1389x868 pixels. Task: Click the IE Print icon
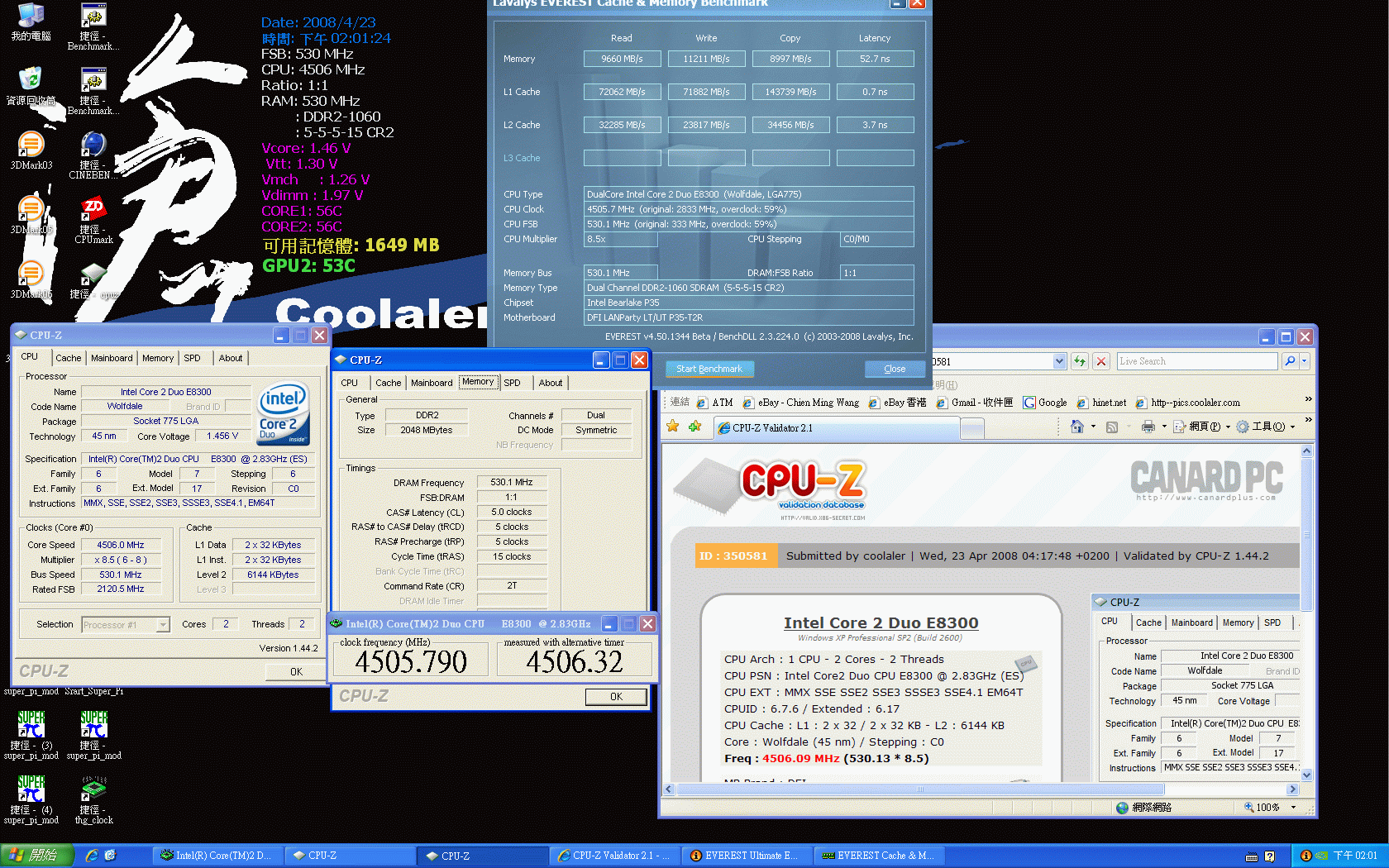(1148, 427)
